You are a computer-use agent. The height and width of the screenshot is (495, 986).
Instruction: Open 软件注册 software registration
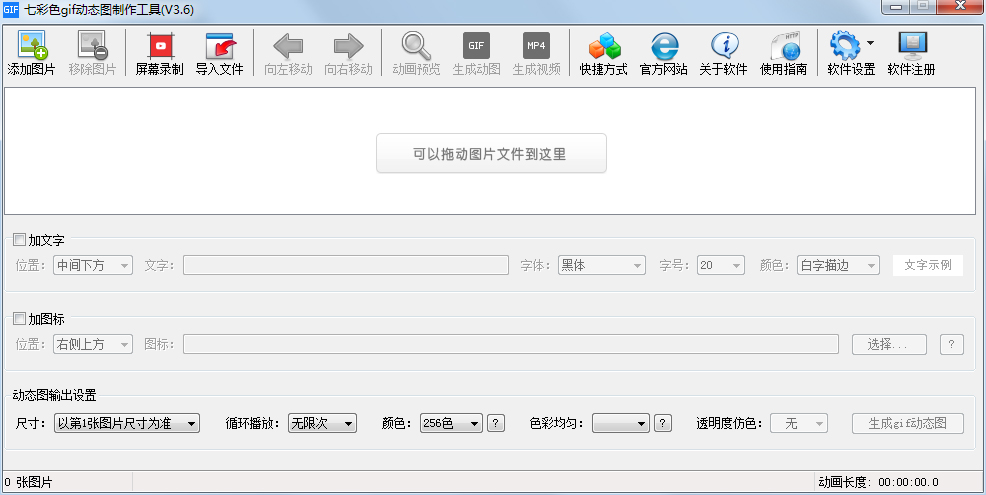click(912, 54)
